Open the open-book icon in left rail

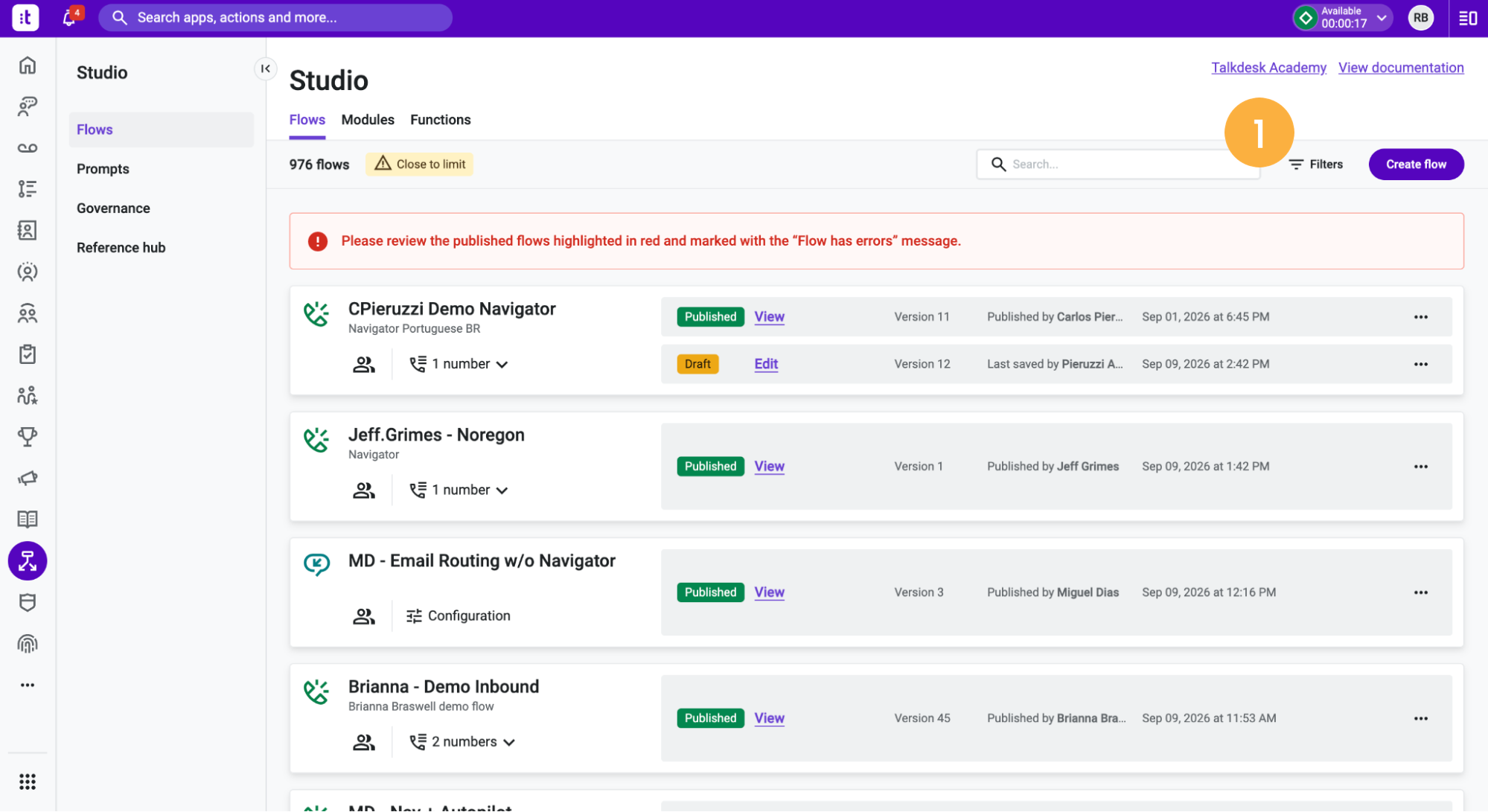[x=28, y=520]
